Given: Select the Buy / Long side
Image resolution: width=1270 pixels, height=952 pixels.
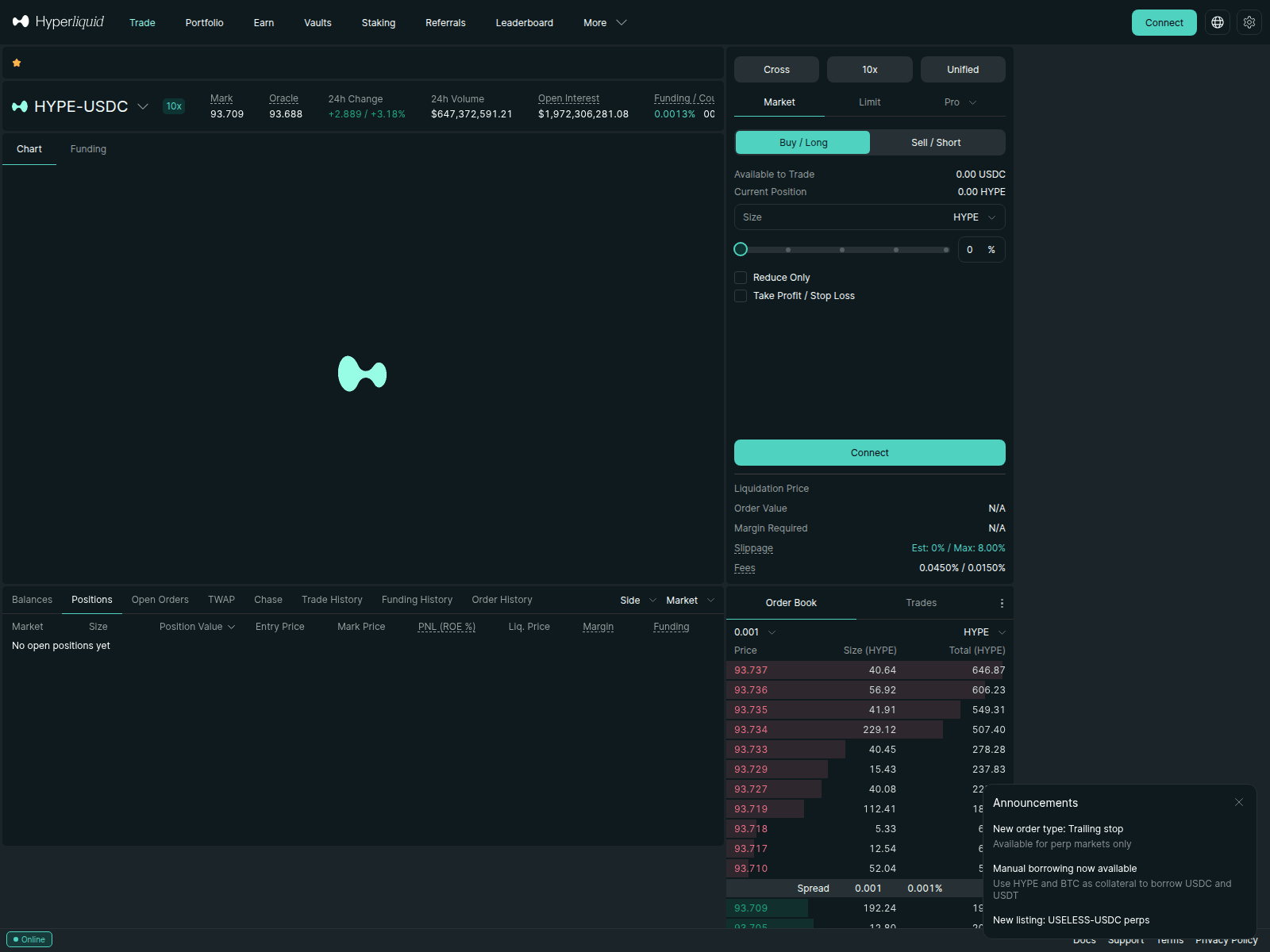Looking at the screenshot, I should click(x=802, y=143).
